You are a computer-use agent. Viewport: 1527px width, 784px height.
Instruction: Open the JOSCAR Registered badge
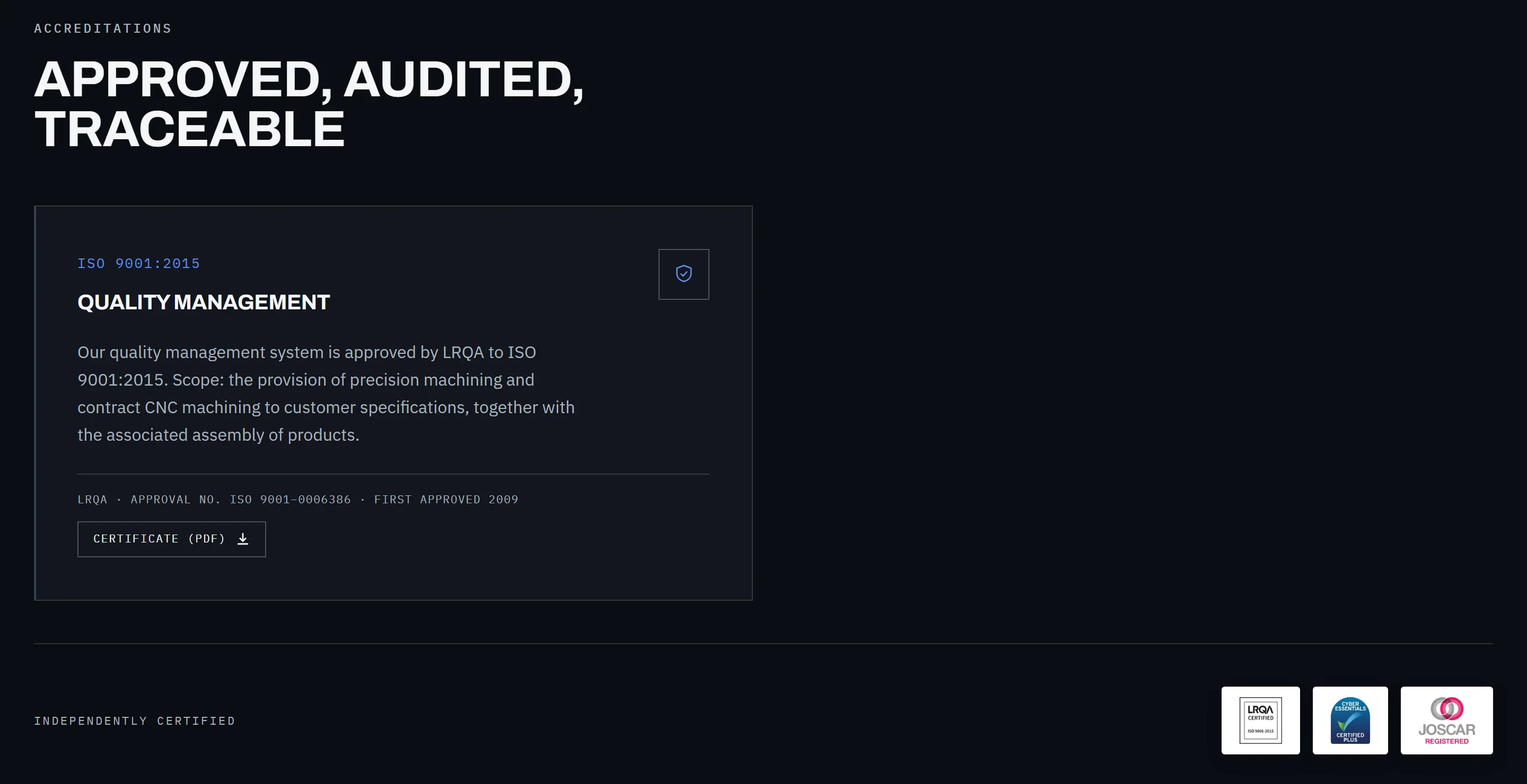(1447, 720)
